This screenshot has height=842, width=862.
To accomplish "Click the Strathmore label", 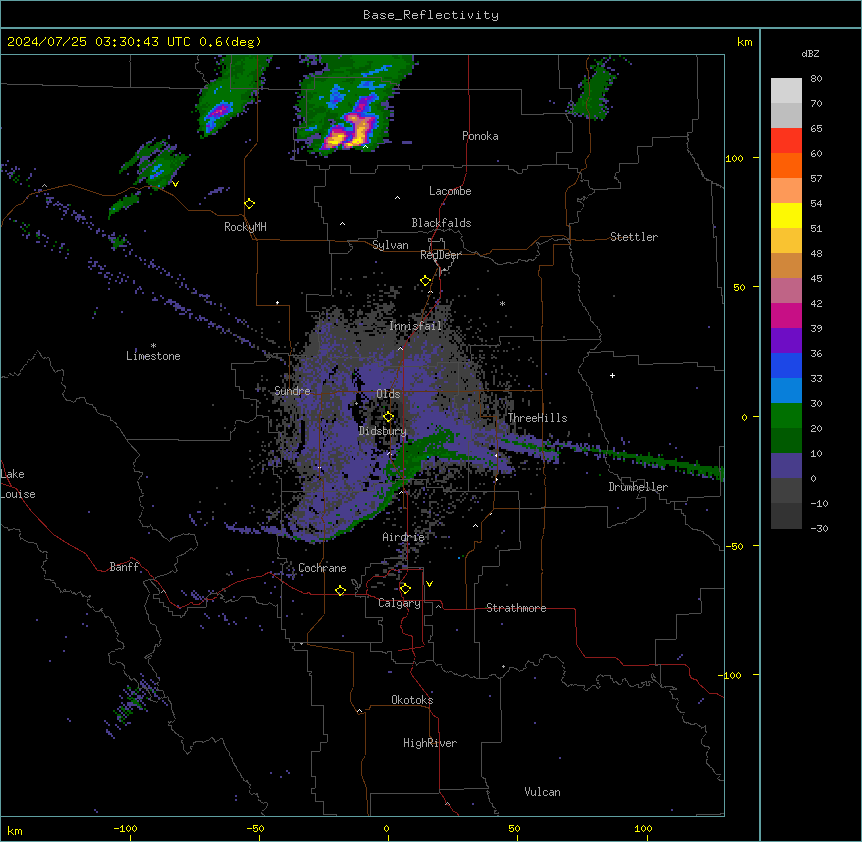I will click(516, 608).
